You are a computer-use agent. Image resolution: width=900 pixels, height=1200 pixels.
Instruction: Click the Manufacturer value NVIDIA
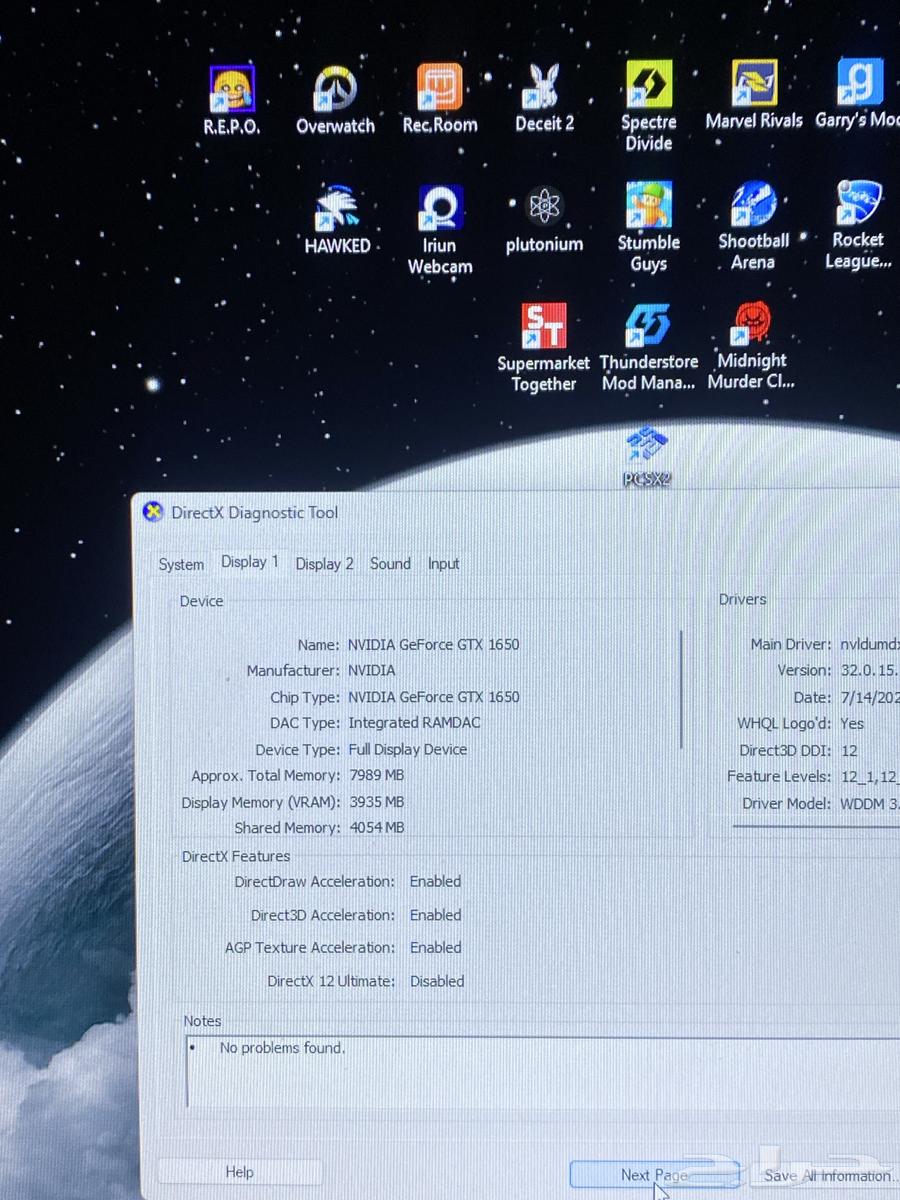(x=371, y=671)
